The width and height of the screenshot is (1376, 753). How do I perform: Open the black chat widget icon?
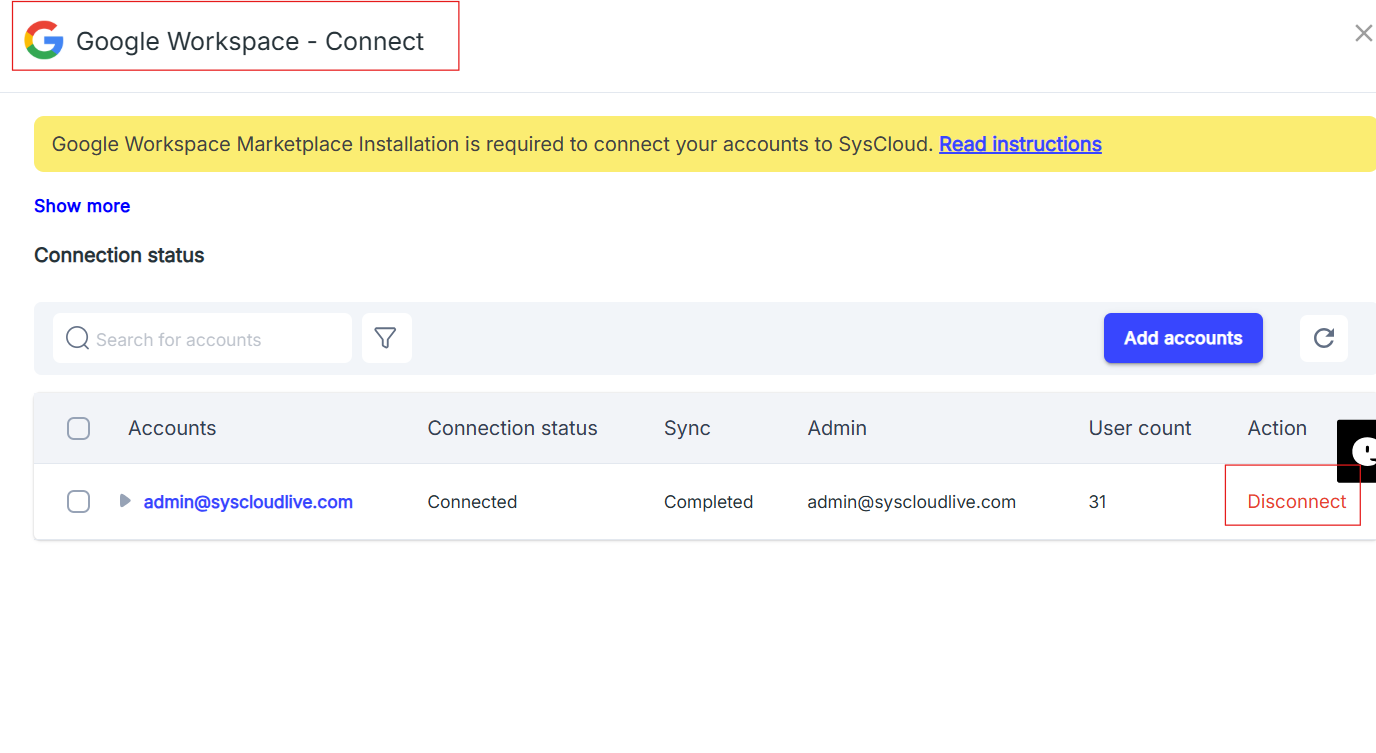[x=1357, y=451]
